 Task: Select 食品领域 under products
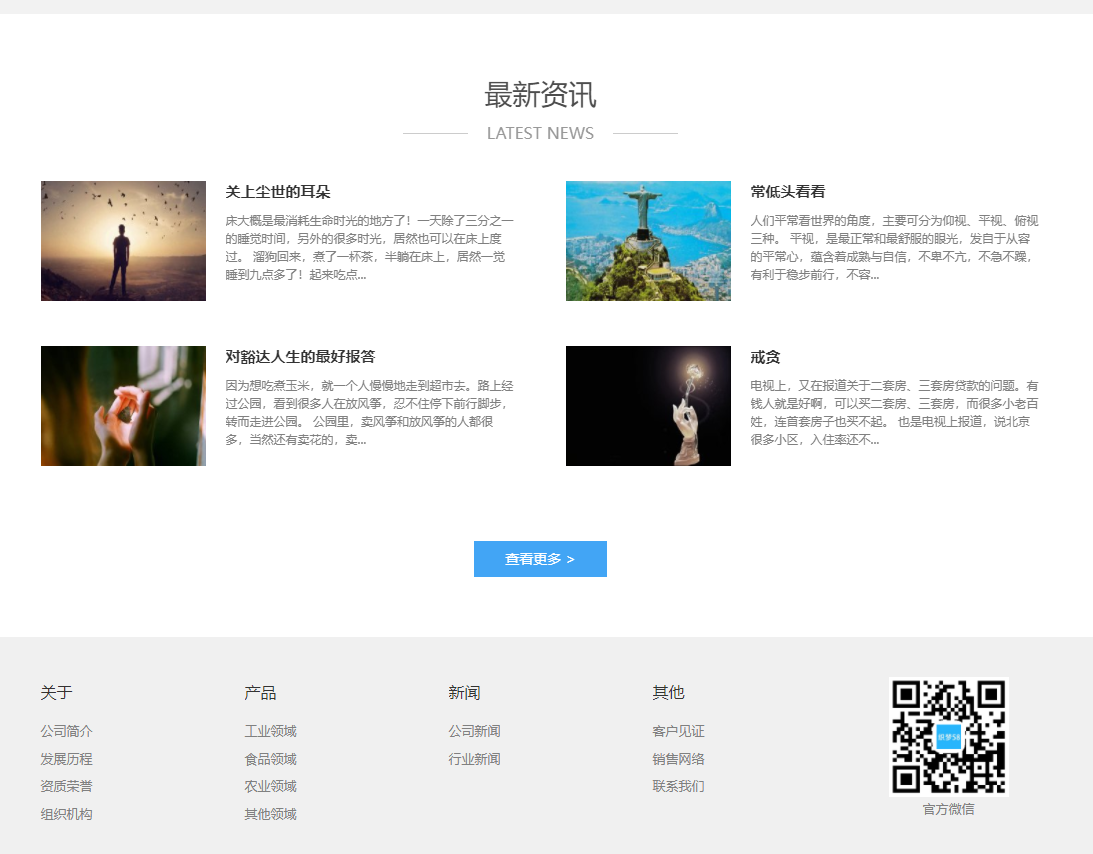pos(270,759)
